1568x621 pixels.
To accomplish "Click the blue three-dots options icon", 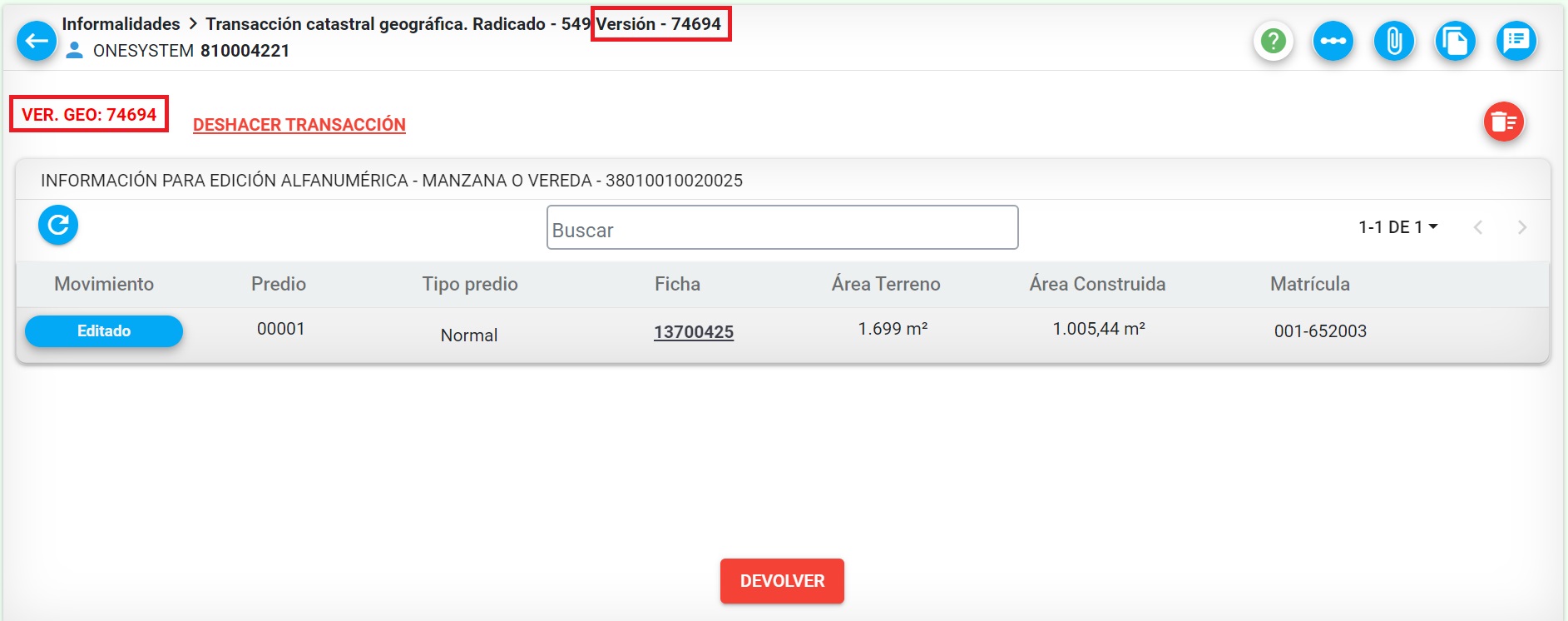I will click(x=1333, y=41).
